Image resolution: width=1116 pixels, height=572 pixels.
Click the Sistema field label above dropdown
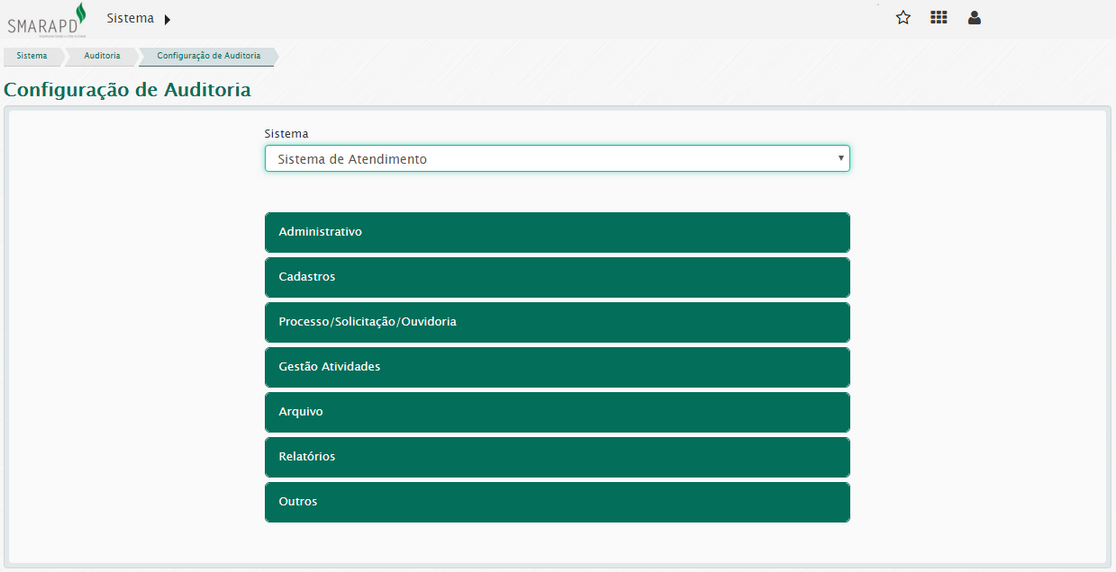pyautogui.click(x=286, y=134)
